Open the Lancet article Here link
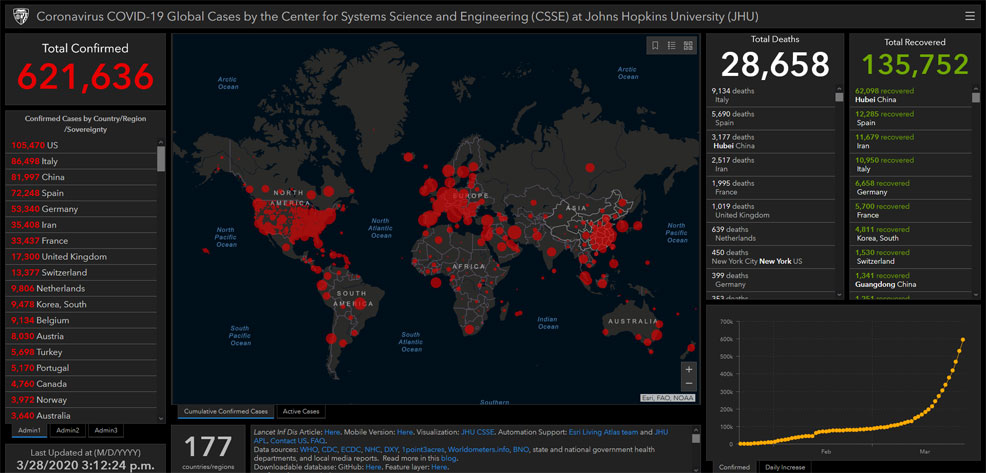This screenshot has height=473, width=986. pos(332,432)
